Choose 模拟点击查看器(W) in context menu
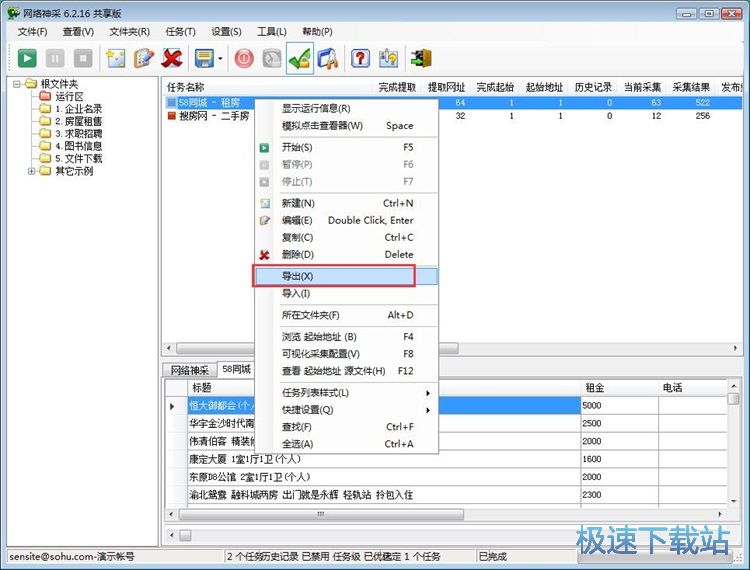Viewport: 750px width, 570px height. point(347,126)
